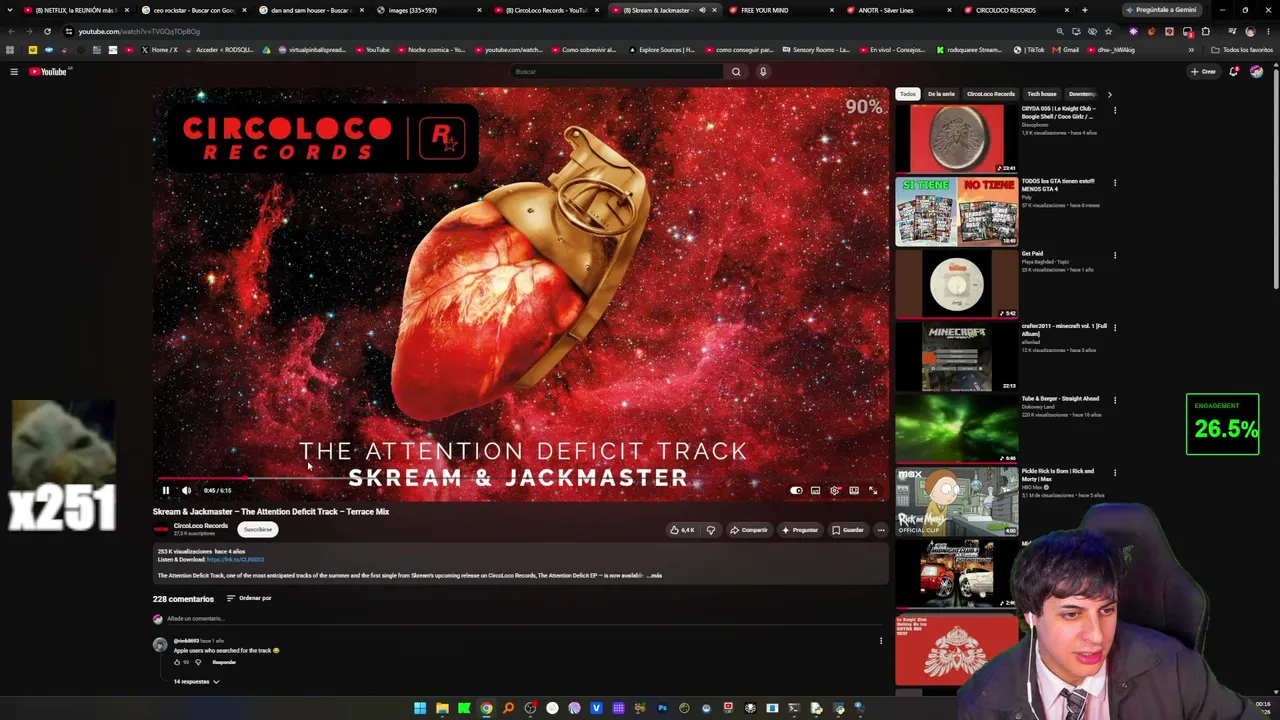Open options menu for crafter2011 minecraft video
Viewport: 1280px width, 720px height.
[x=1115, y=327]
